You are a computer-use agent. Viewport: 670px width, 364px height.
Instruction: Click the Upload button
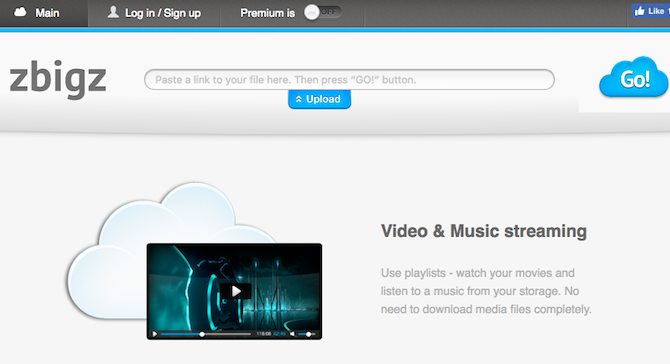click(x=319, y=99)
